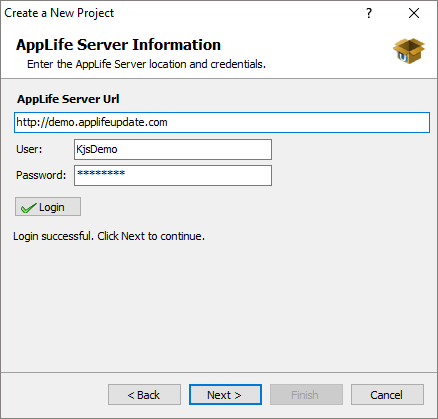Click the green checkmark on Login button
This screenshot has width=438, height=419.
click(x=28, y=208)
